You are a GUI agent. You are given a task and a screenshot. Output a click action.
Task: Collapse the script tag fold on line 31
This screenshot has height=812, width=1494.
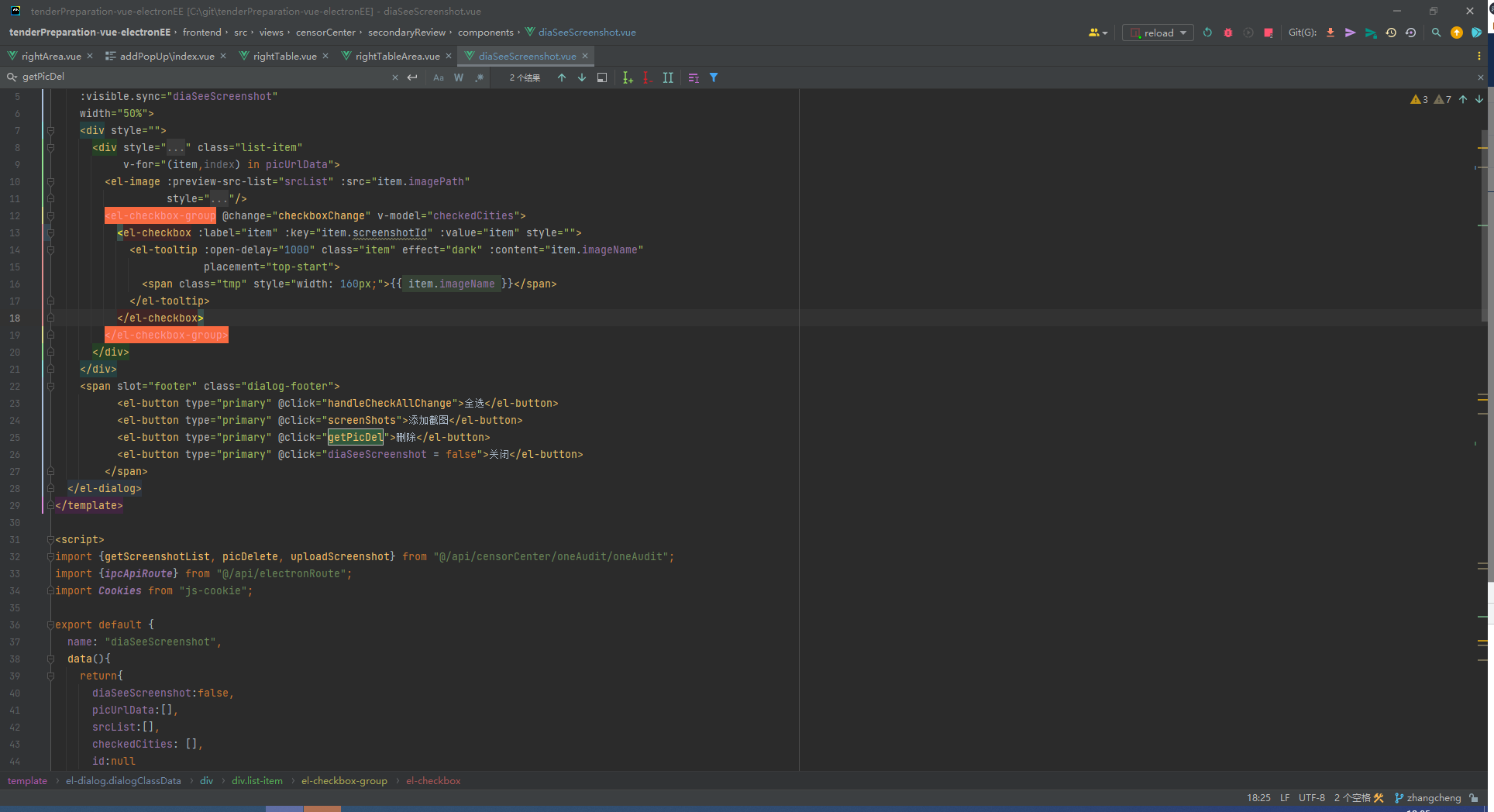click(50, 539)
